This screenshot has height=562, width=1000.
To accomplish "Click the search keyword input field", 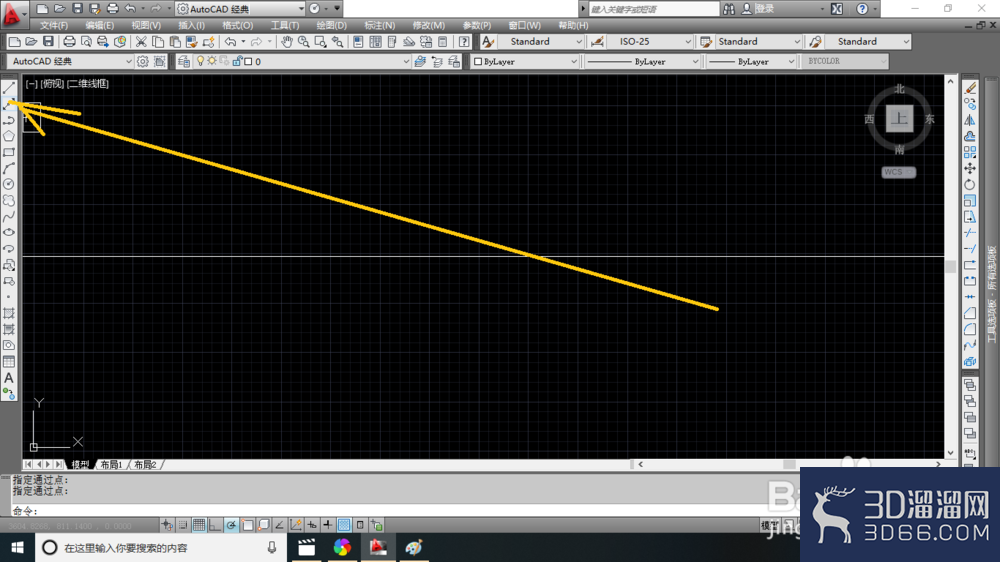I will (x=653, y=9).
